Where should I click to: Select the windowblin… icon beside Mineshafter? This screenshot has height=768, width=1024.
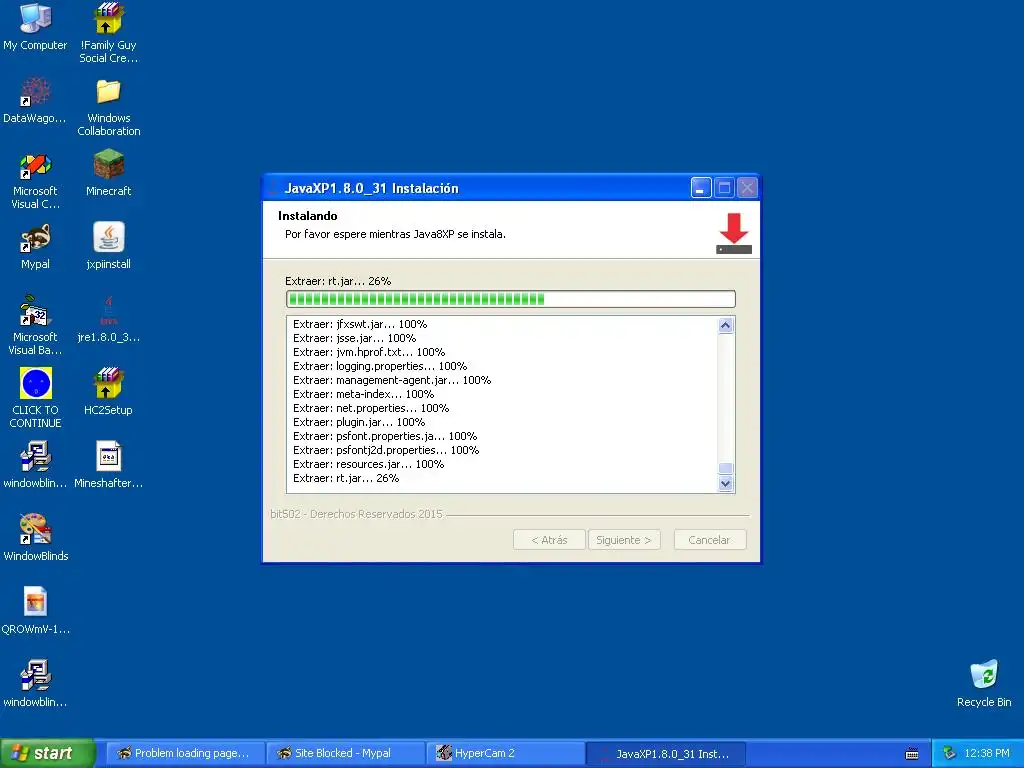pyautogui.click(x=35, y=456)
